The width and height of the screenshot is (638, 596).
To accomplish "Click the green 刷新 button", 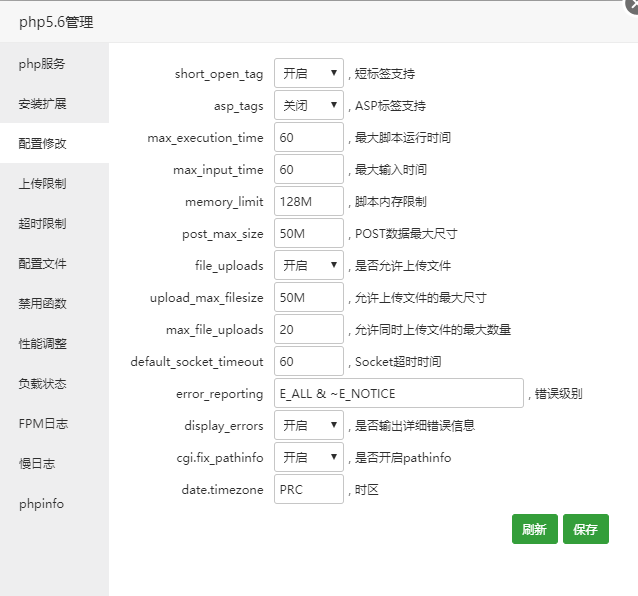I will point(535,529).
